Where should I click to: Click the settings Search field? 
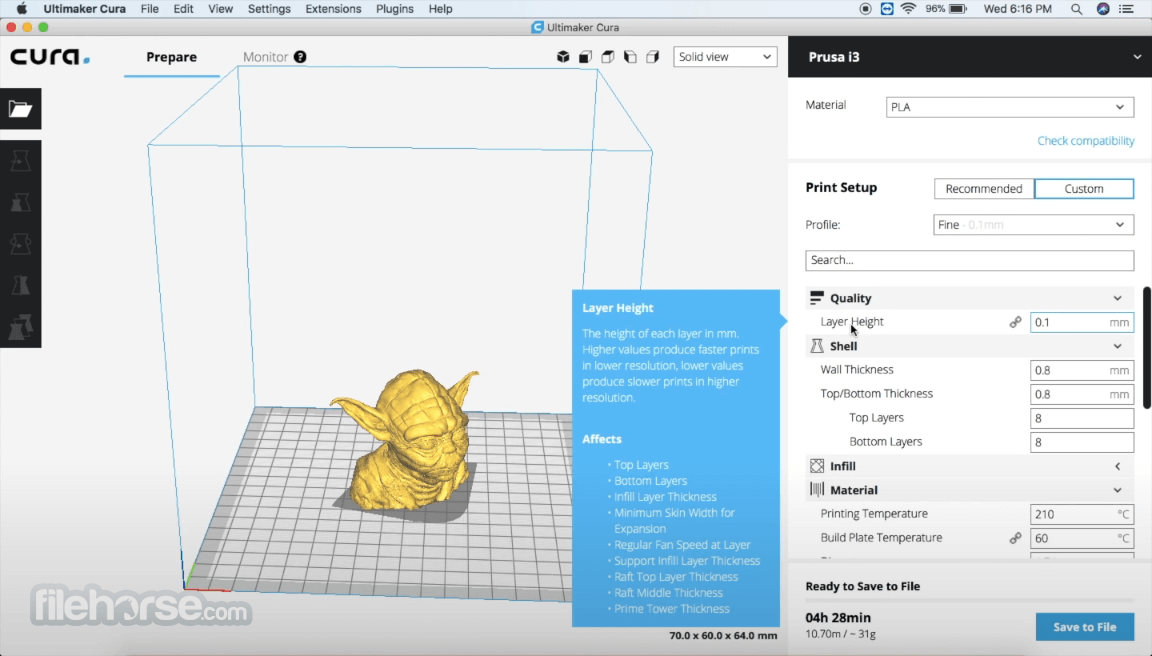click(969, 260)
